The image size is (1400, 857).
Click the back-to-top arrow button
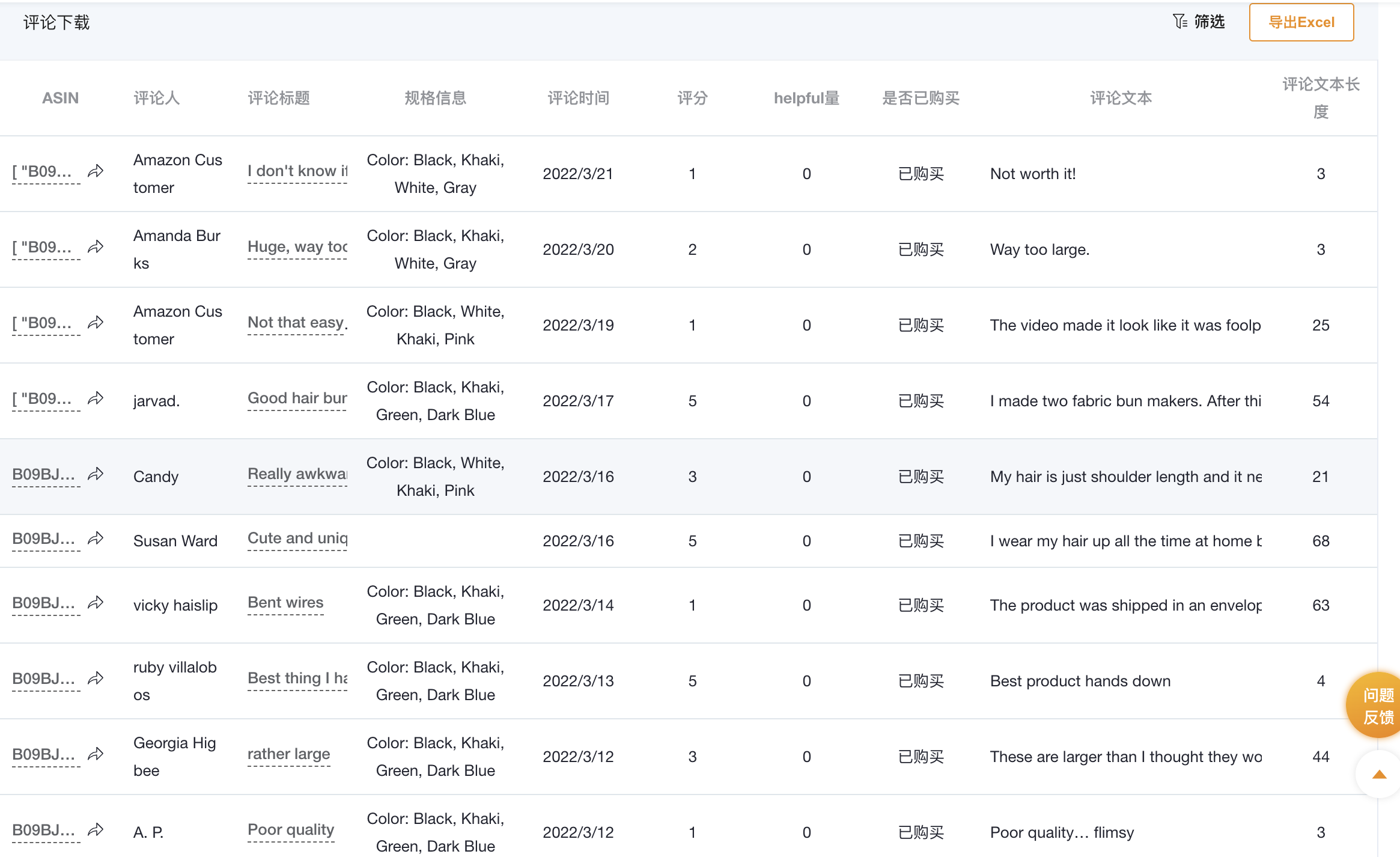1379,774
